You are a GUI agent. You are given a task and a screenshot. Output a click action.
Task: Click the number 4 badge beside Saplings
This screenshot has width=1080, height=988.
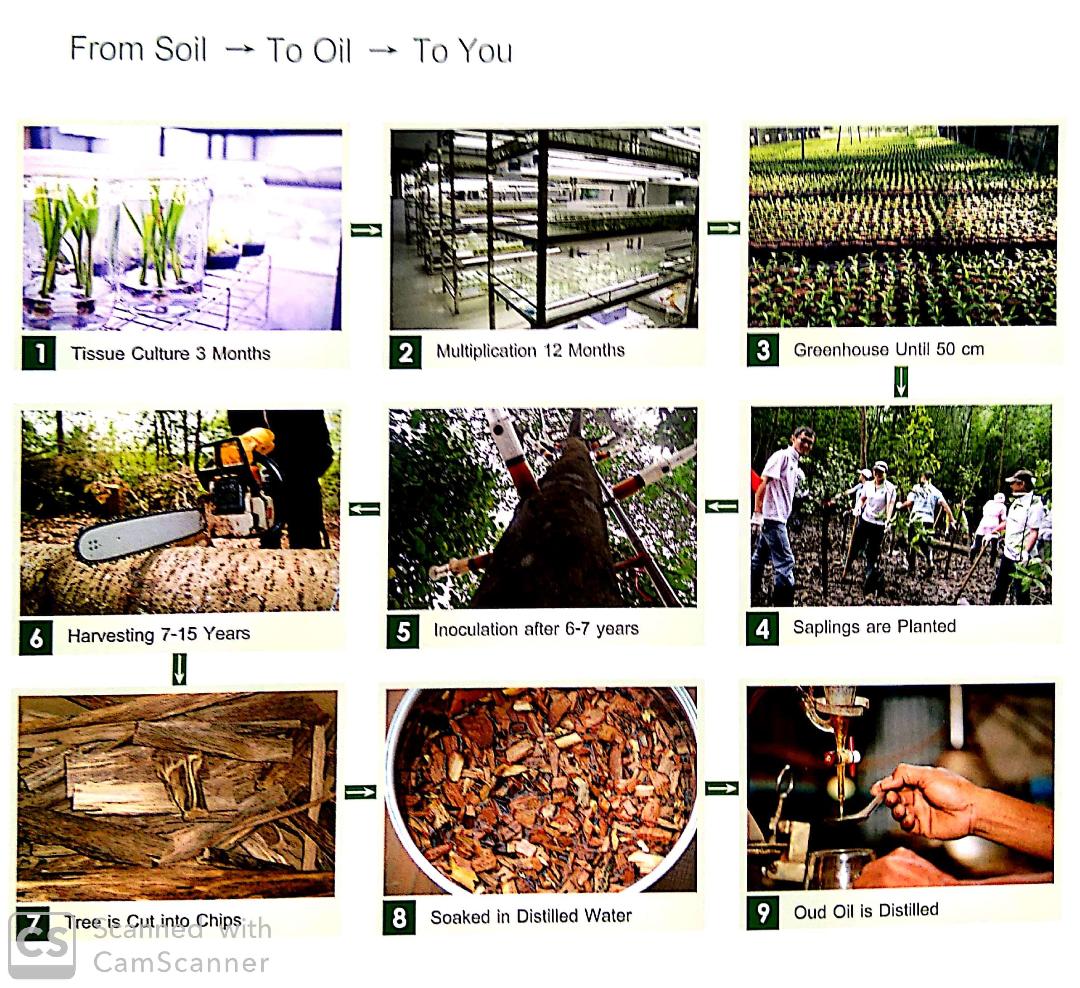coord(763,628)
